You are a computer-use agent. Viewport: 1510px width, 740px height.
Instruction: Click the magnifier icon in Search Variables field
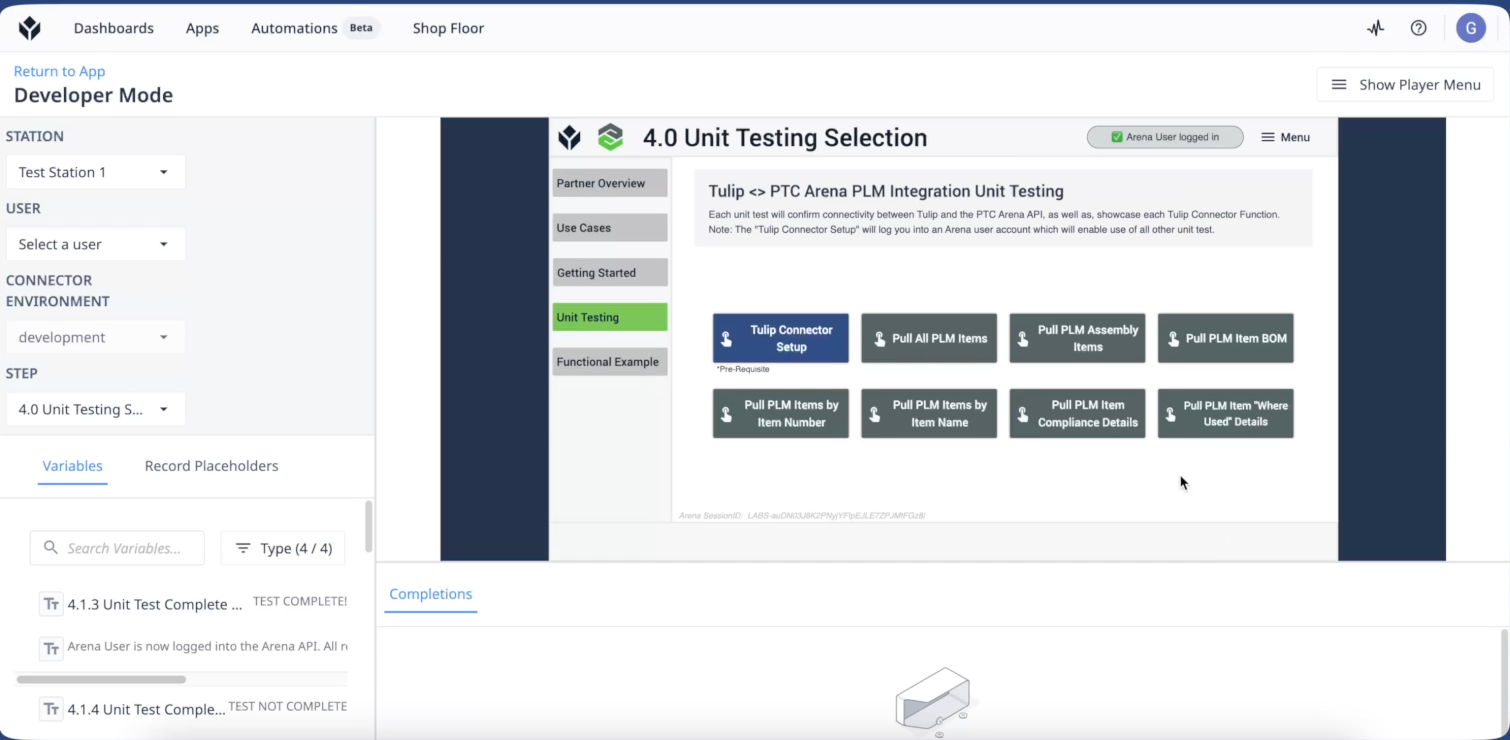pyautogui.click(x=51, y=548)
